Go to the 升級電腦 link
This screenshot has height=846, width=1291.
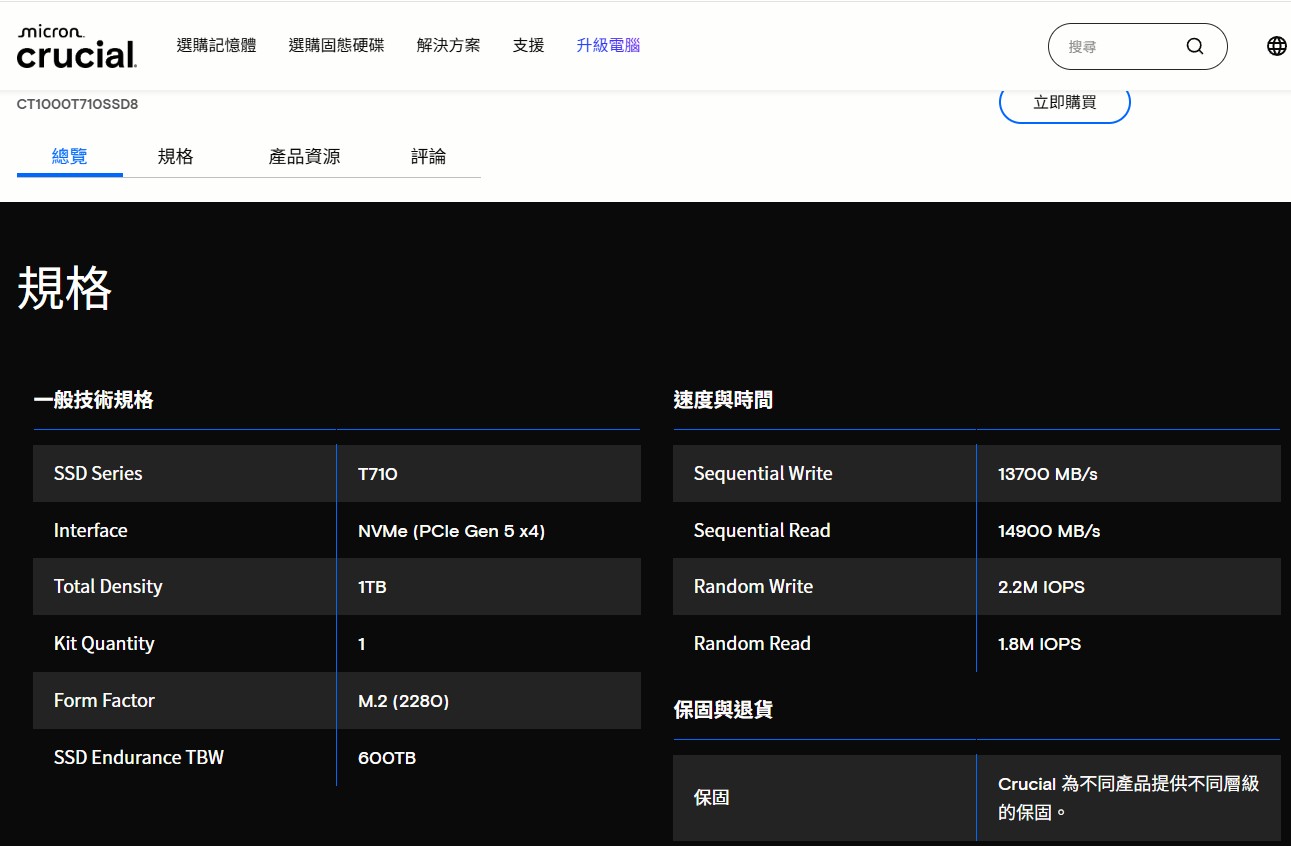608,45
